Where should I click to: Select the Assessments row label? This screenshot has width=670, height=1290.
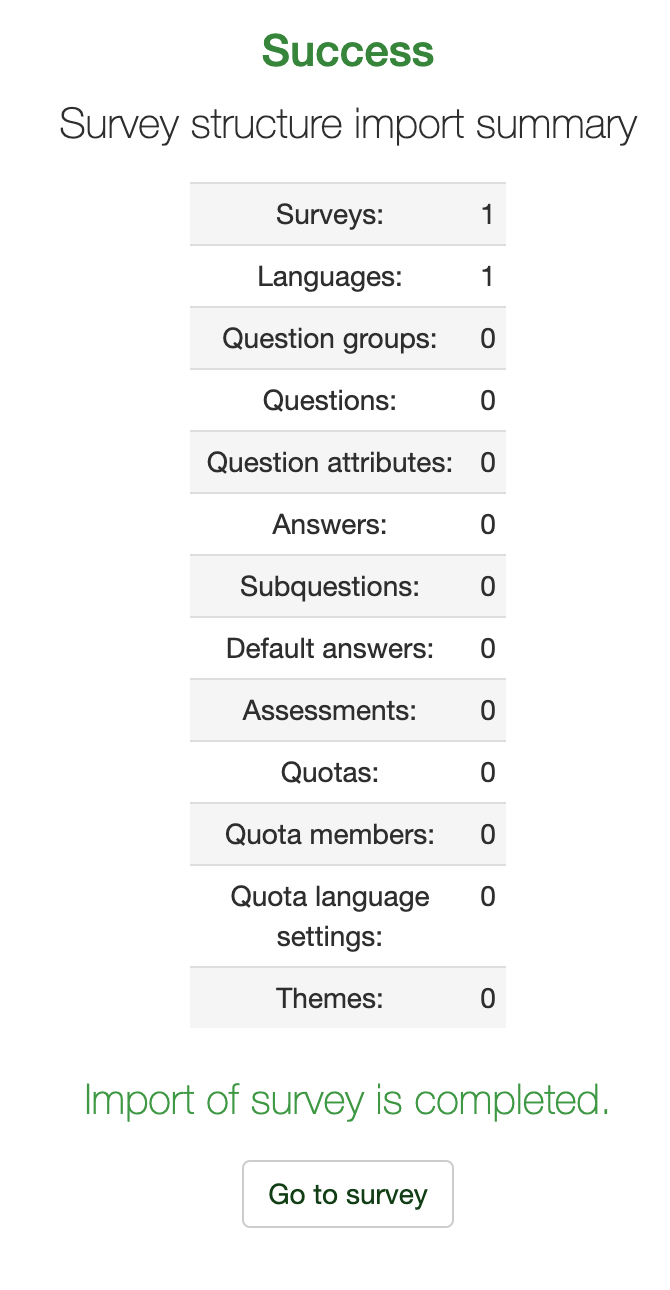[x=330, y=711]
